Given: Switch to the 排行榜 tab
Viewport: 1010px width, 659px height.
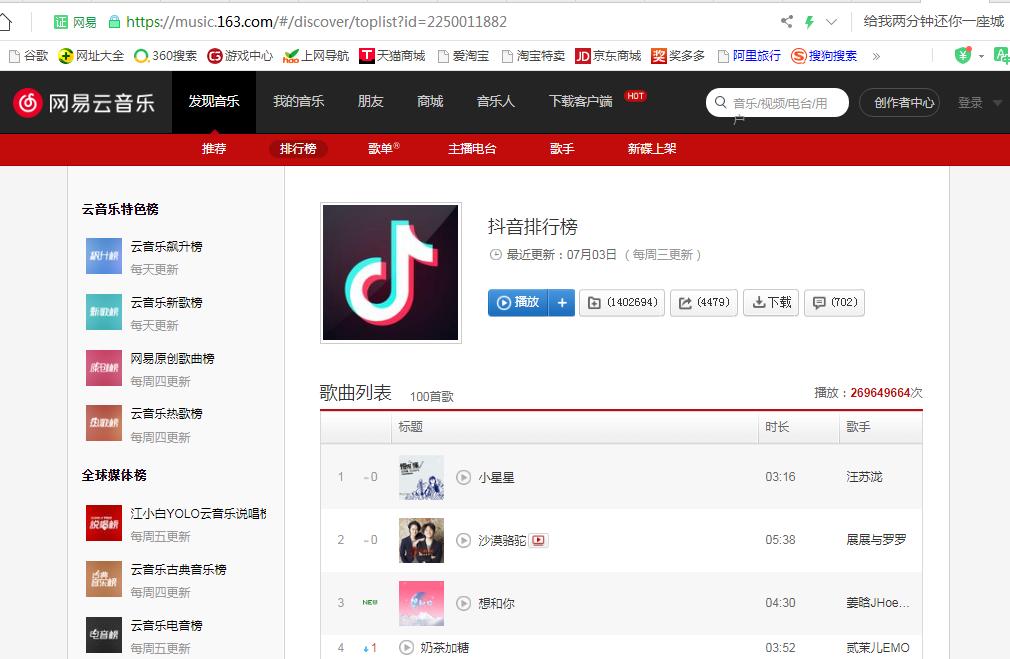Looking at the screenshot, I should click(298, 148).
